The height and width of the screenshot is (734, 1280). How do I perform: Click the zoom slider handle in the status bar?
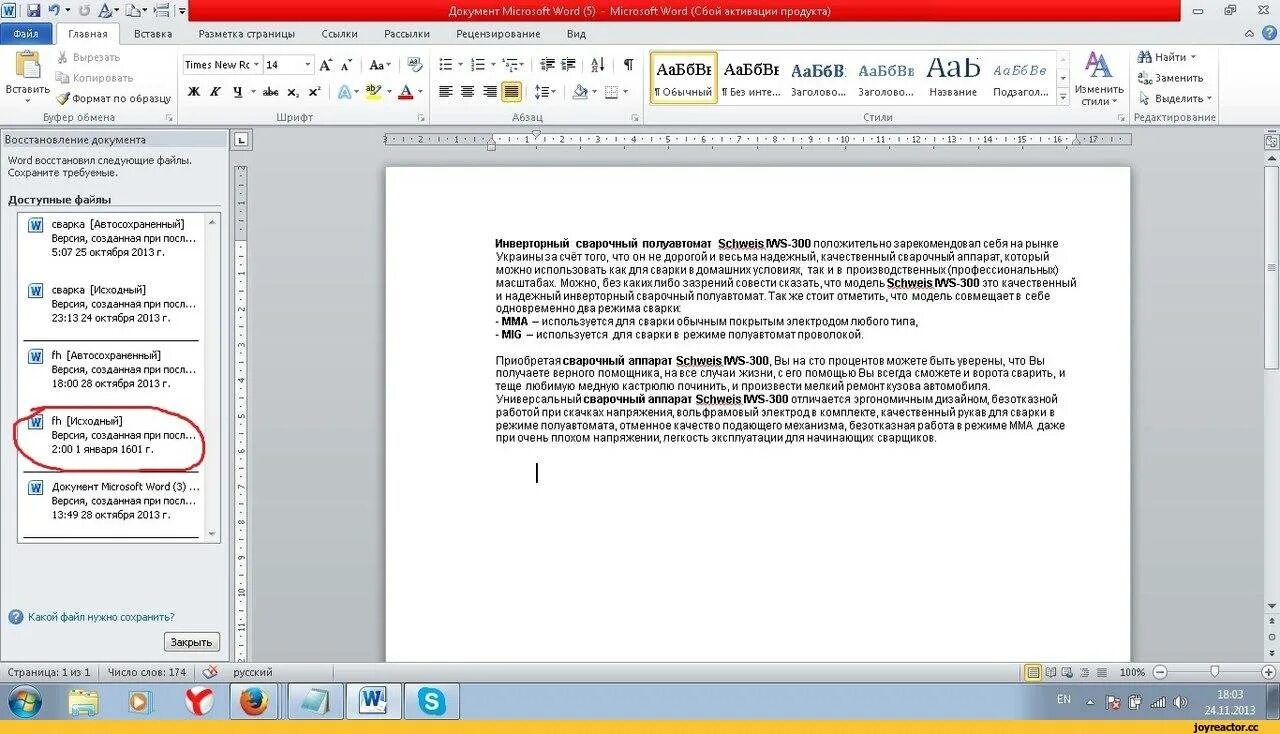pyautogui.click(x=1214, y=672)
